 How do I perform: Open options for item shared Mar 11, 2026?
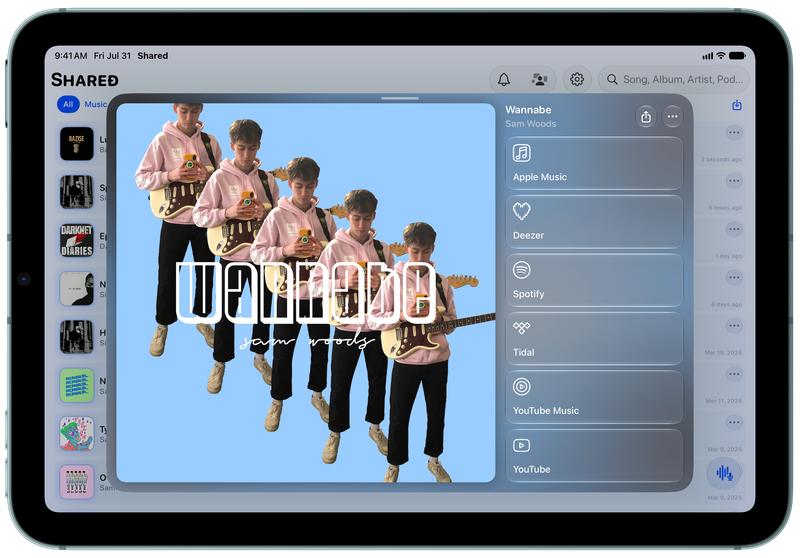[734, 374]
